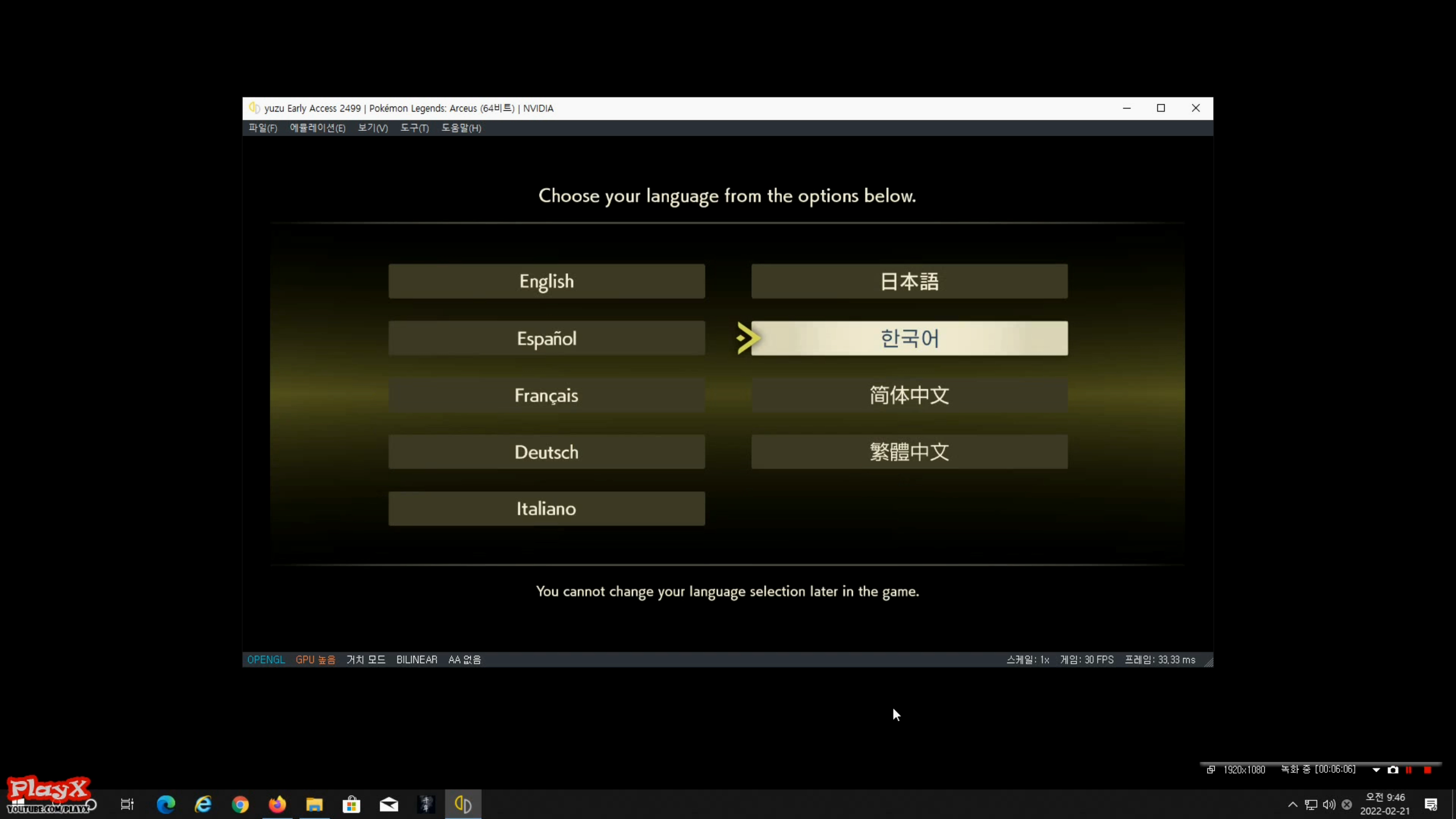Open the 도구(T) menu
The image size is (1456, 819).
[414, 128]
